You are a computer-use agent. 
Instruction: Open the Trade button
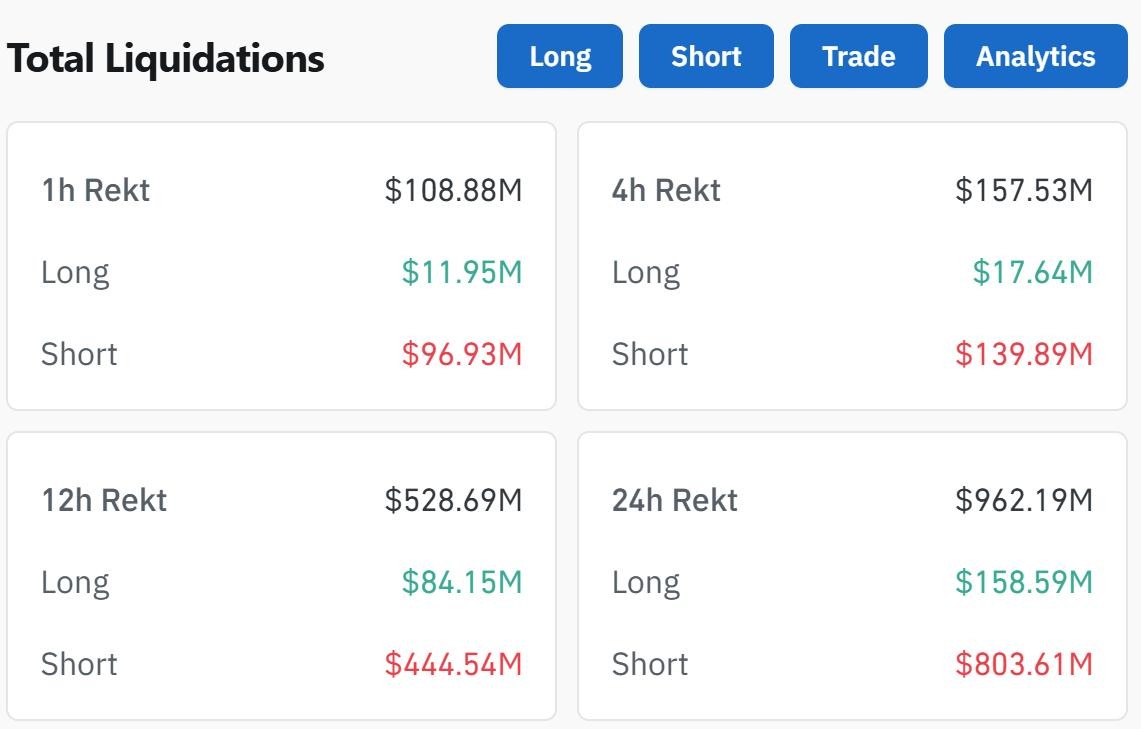click(858, 57)
